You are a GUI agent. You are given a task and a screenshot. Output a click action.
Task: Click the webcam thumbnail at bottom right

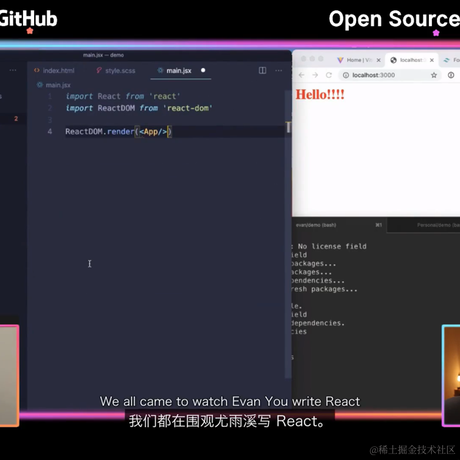coord(451,376)
